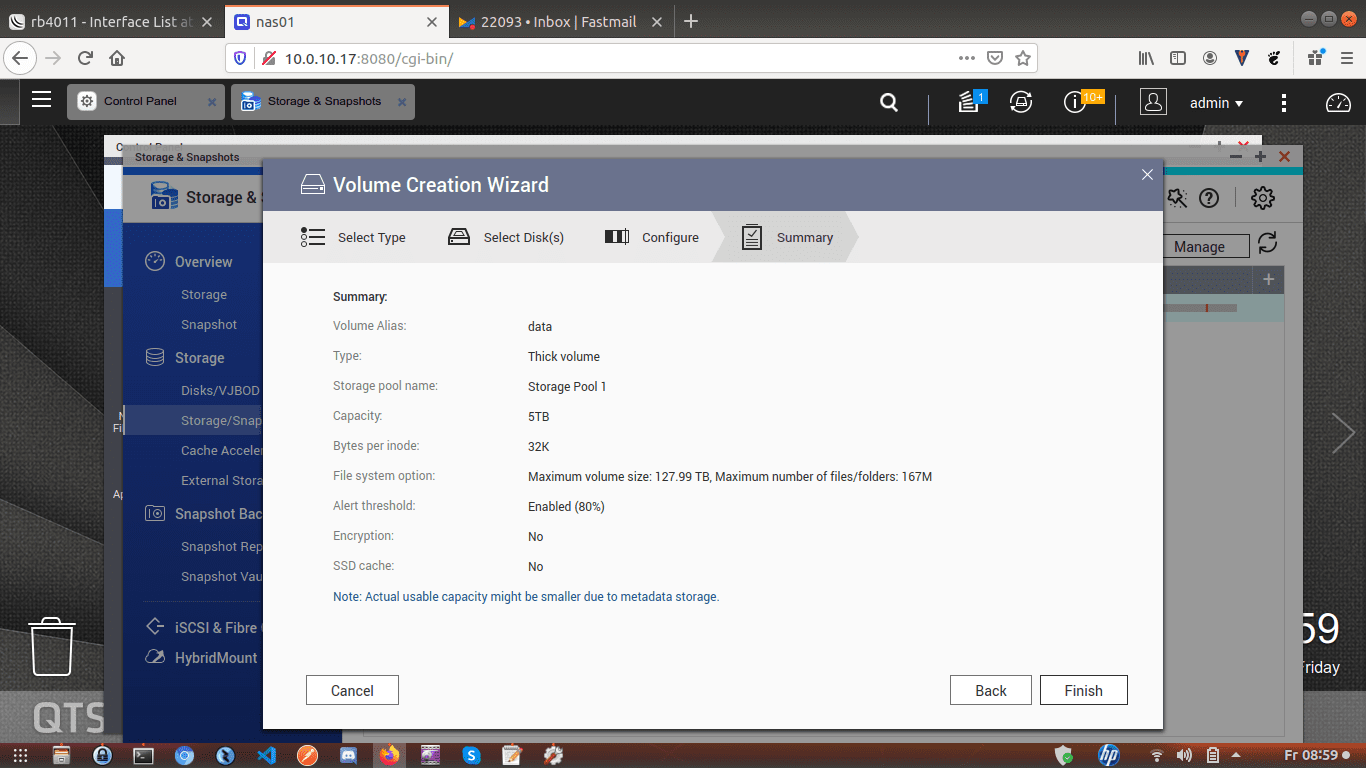Image resolution: width=1366 pixels, height=768 pixels.
Task: Open a new browser tab
Action: coord(691,22)
